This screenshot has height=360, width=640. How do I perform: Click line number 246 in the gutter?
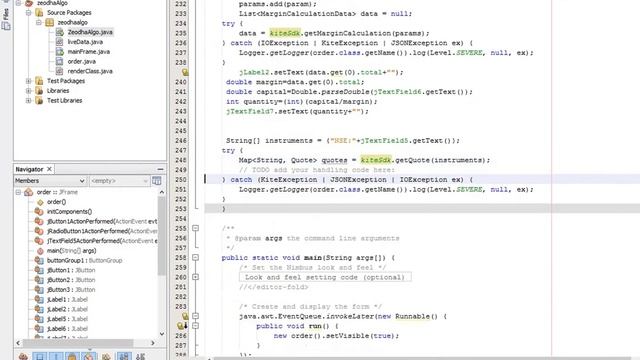tap(180, 140)
